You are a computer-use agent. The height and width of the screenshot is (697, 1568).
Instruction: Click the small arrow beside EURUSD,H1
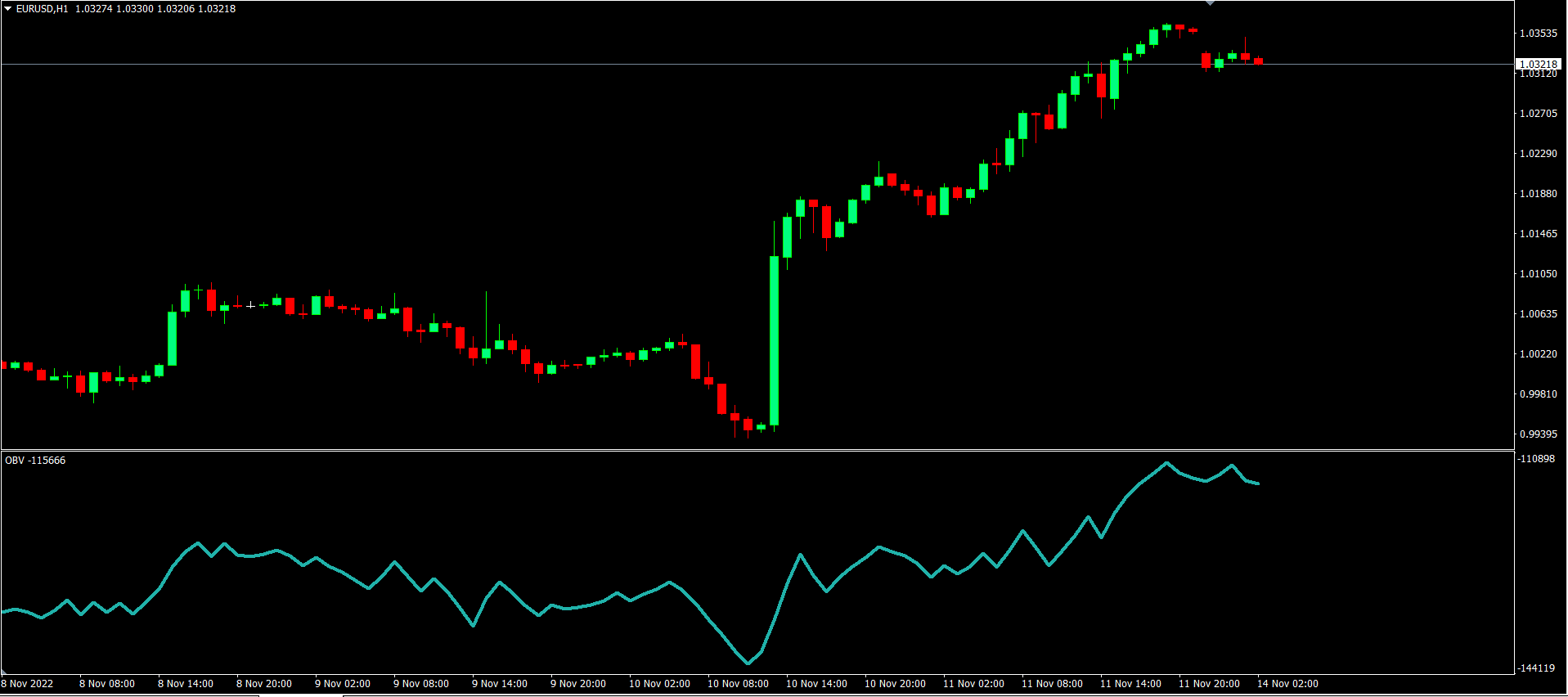pos(8,9)
